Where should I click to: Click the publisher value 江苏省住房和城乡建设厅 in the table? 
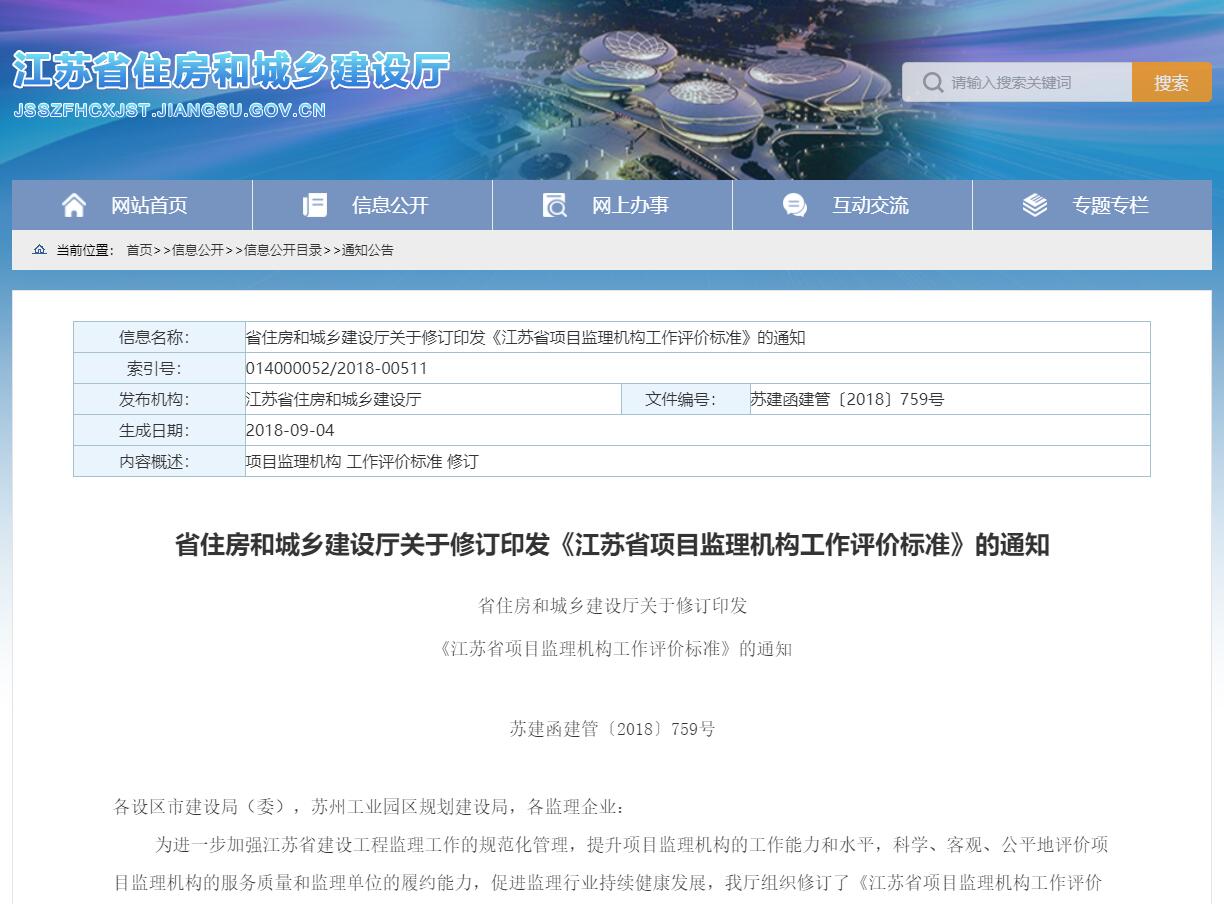[334, 399]
